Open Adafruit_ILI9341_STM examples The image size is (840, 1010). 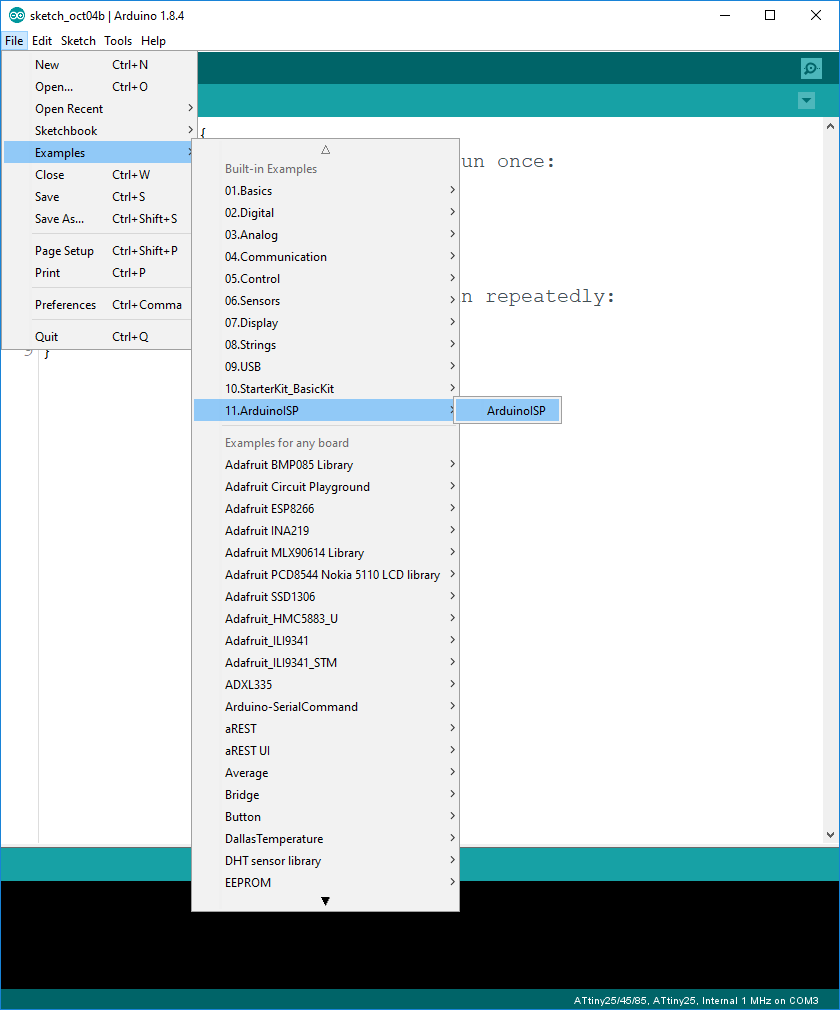coord(326,662)
